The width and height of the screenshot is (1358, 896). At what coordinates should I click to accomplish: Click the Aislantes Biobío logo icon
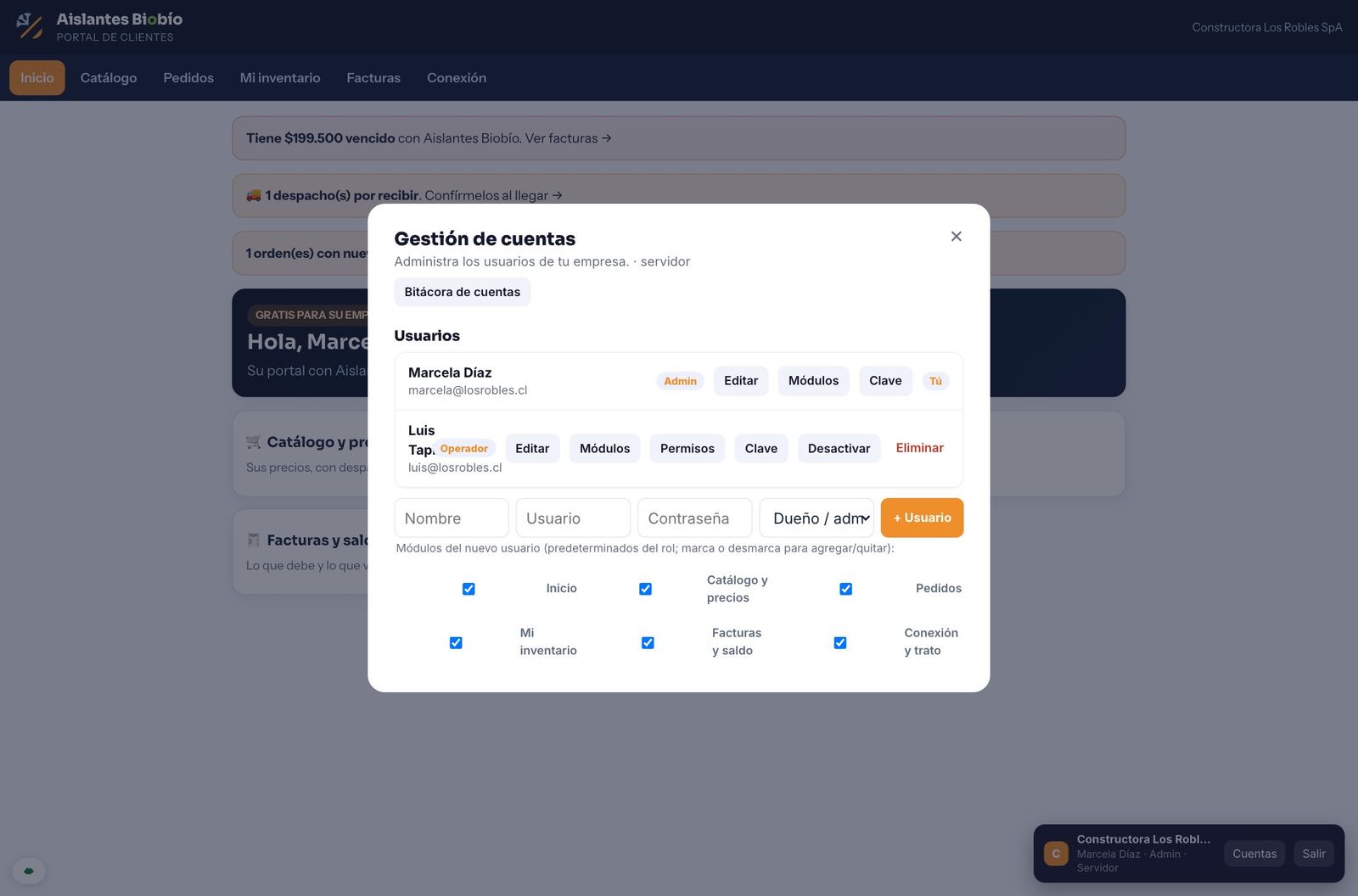coord(30,26)
